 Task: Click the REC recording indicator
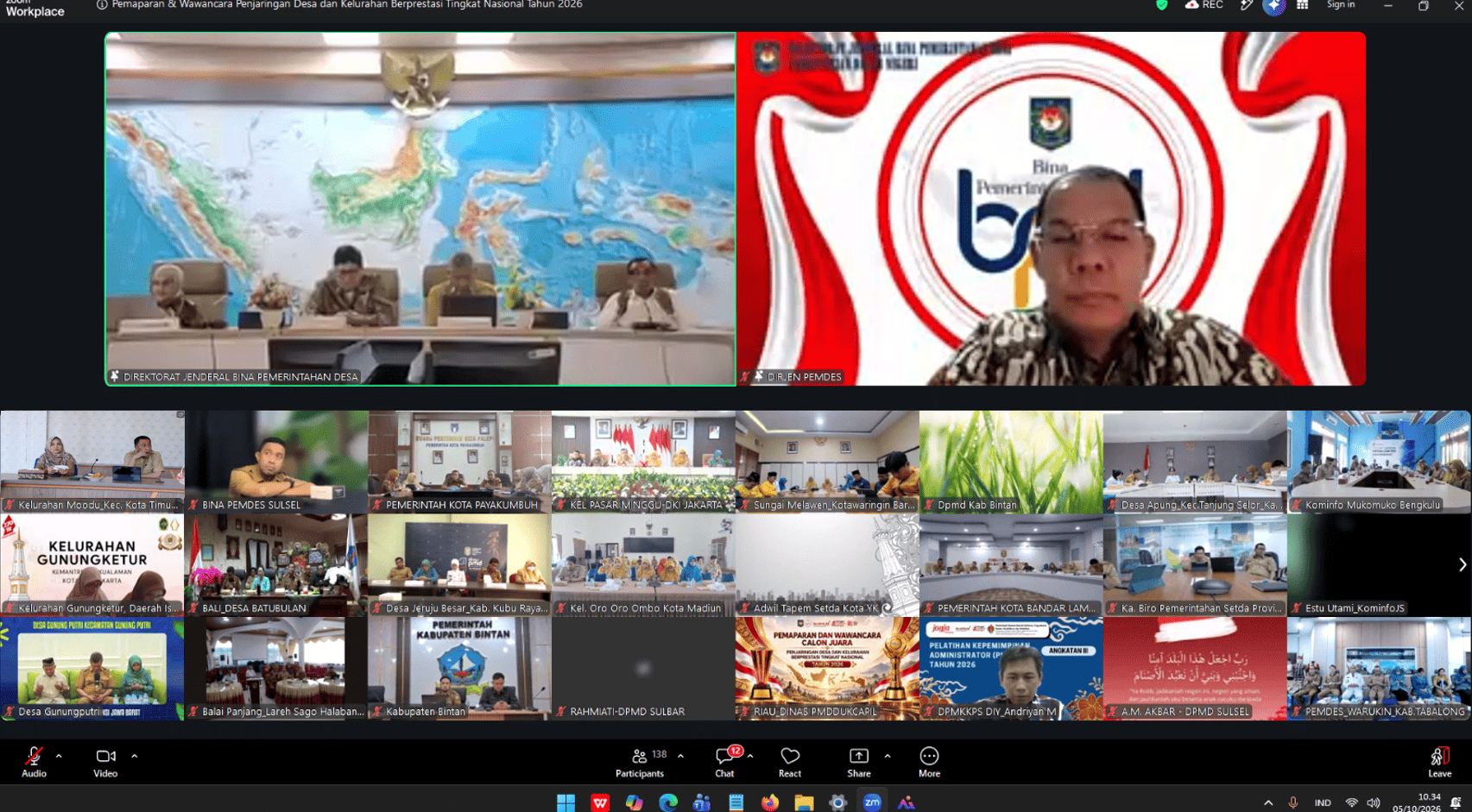[x=1204, y=5]
